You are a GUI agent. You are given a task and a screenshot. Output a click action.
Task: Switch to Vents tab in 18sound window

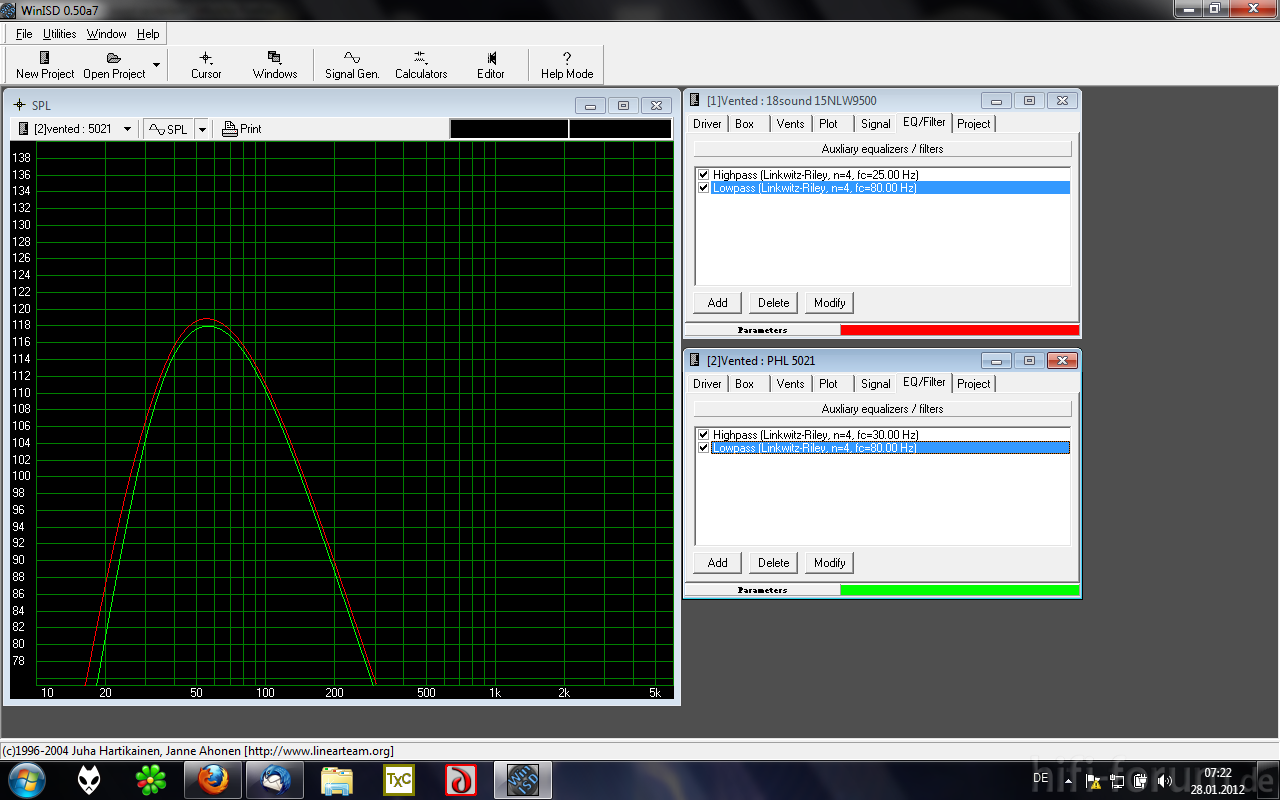(790, 124)
